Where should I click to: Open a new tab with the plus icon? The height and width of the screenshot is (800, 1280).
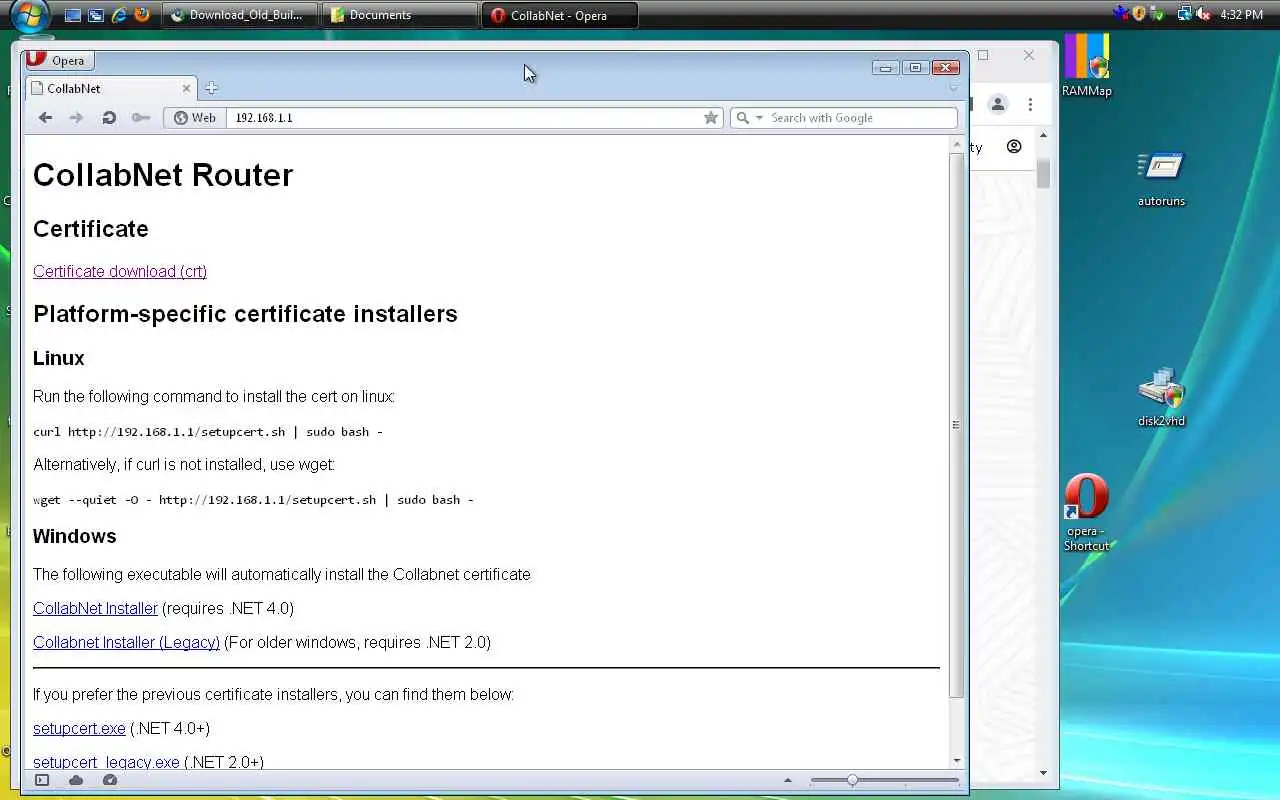[211, 88]
